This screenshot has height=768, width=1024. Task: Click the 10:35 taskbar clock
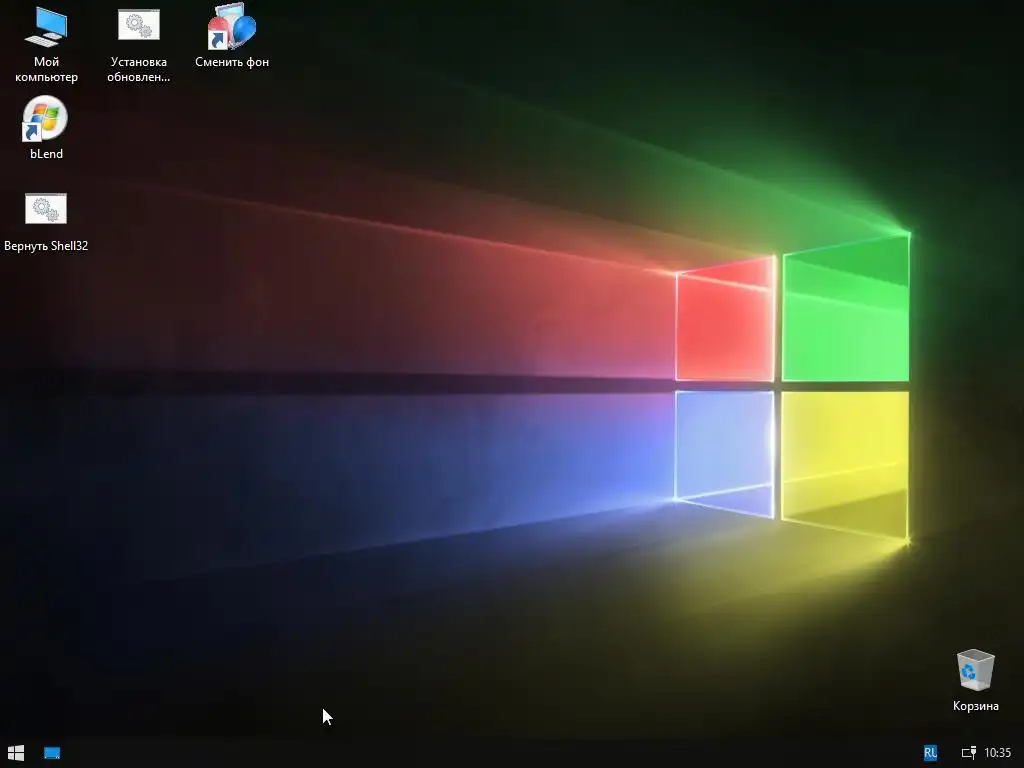click(997, 753)
